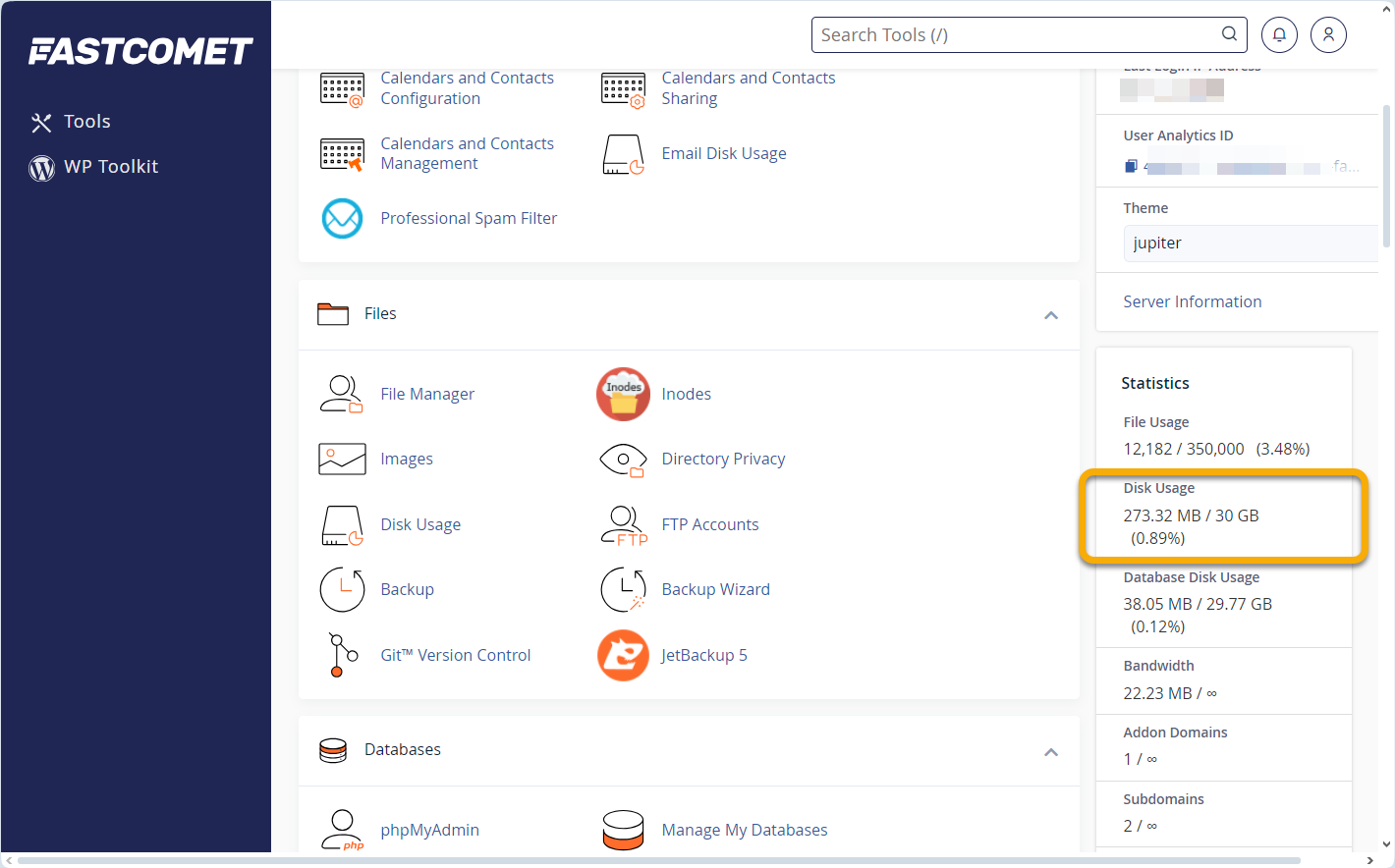Click the Disk Usage drive icon
Image resolution: width=1395 pixels, height=868 pixels.
343,524
